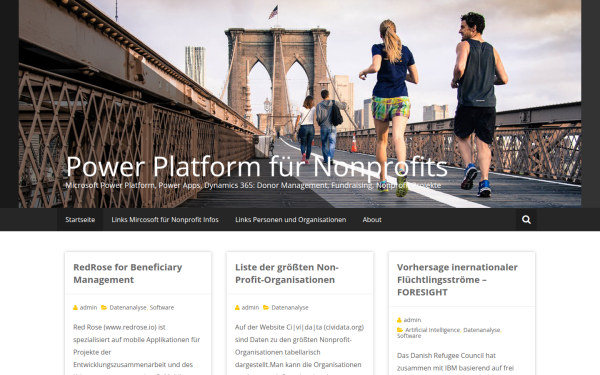Click the site title Power Platform für Nonprofits

[257, 166]
